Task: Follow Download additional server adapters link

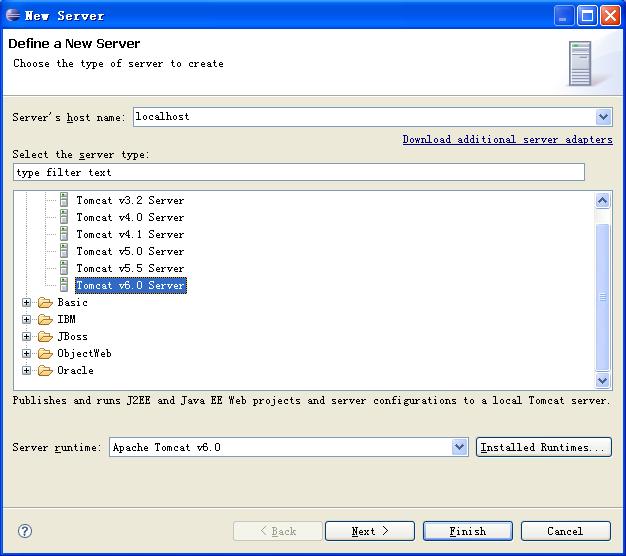Action: [x=507, y=139]
